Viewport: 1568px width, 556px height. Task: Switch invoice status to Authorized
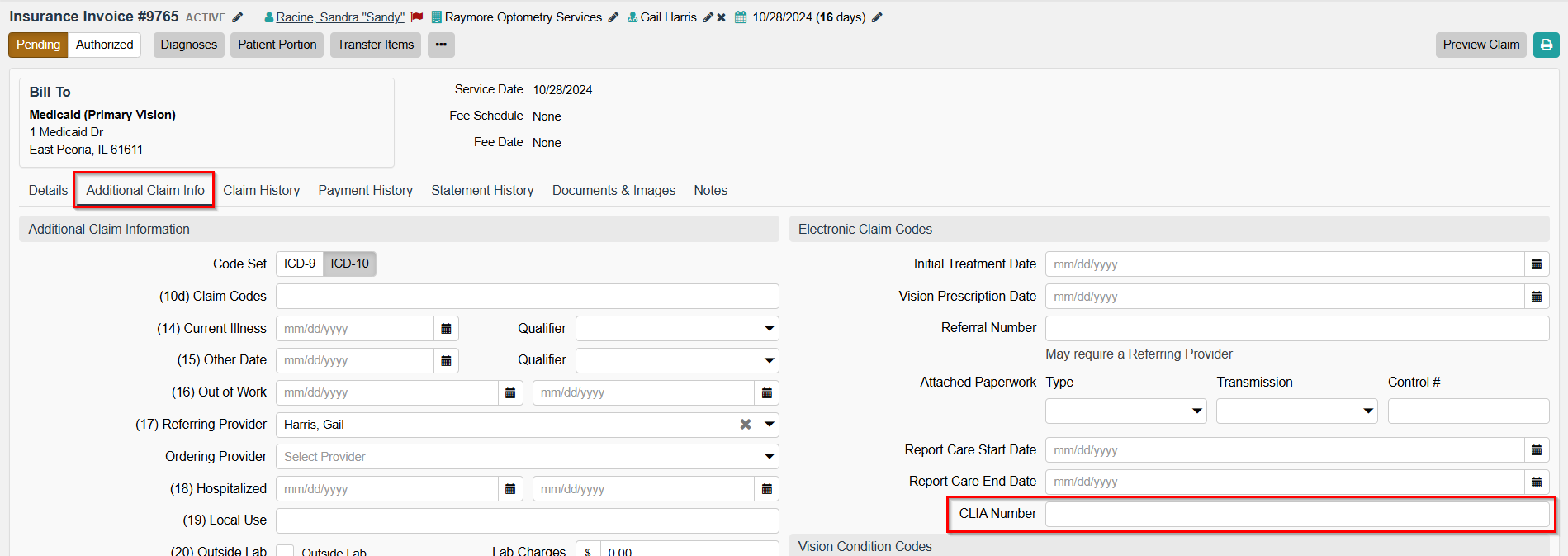[x=104, y=45]
